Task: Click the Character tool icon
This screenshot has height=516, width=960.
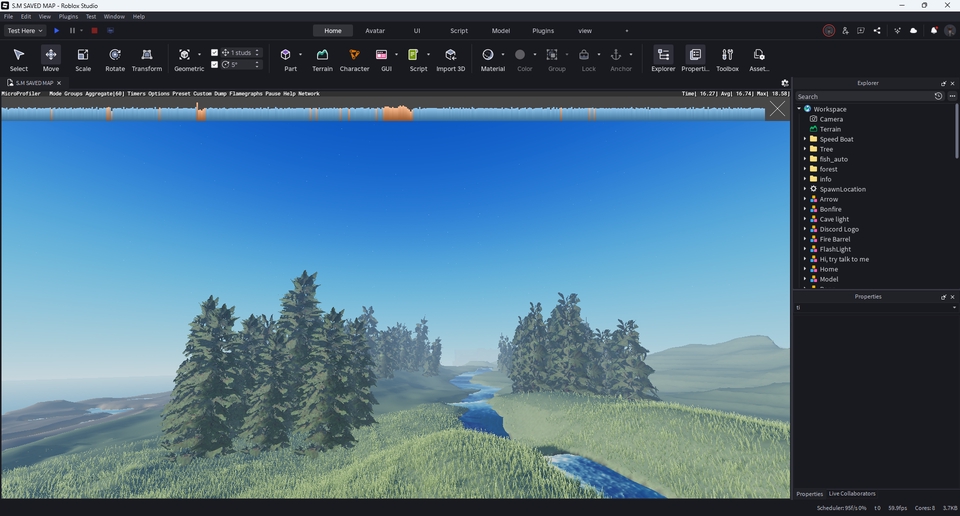Action: [354, 59]
